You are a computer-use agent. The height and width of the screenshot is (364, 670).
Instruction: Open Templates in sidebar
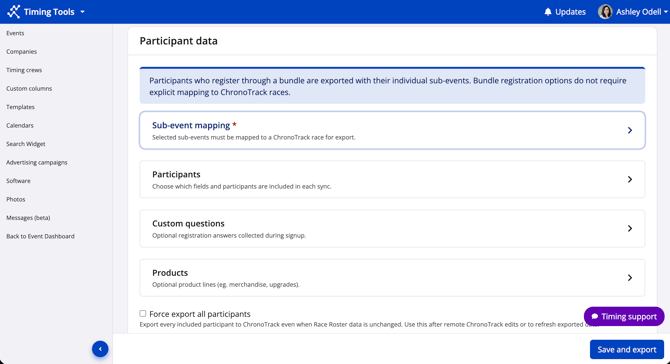click(20, 107)
